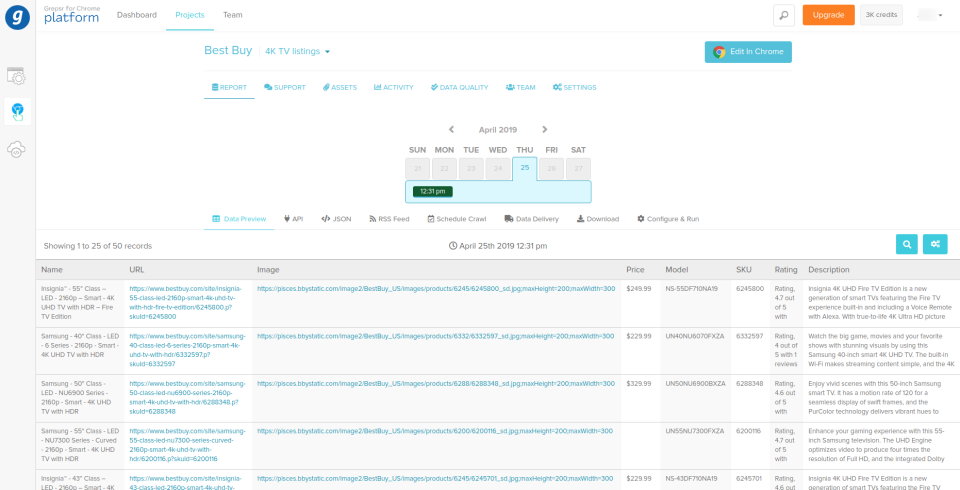
Task: Open the Data Delivery tab
Action: coord(531,219)
